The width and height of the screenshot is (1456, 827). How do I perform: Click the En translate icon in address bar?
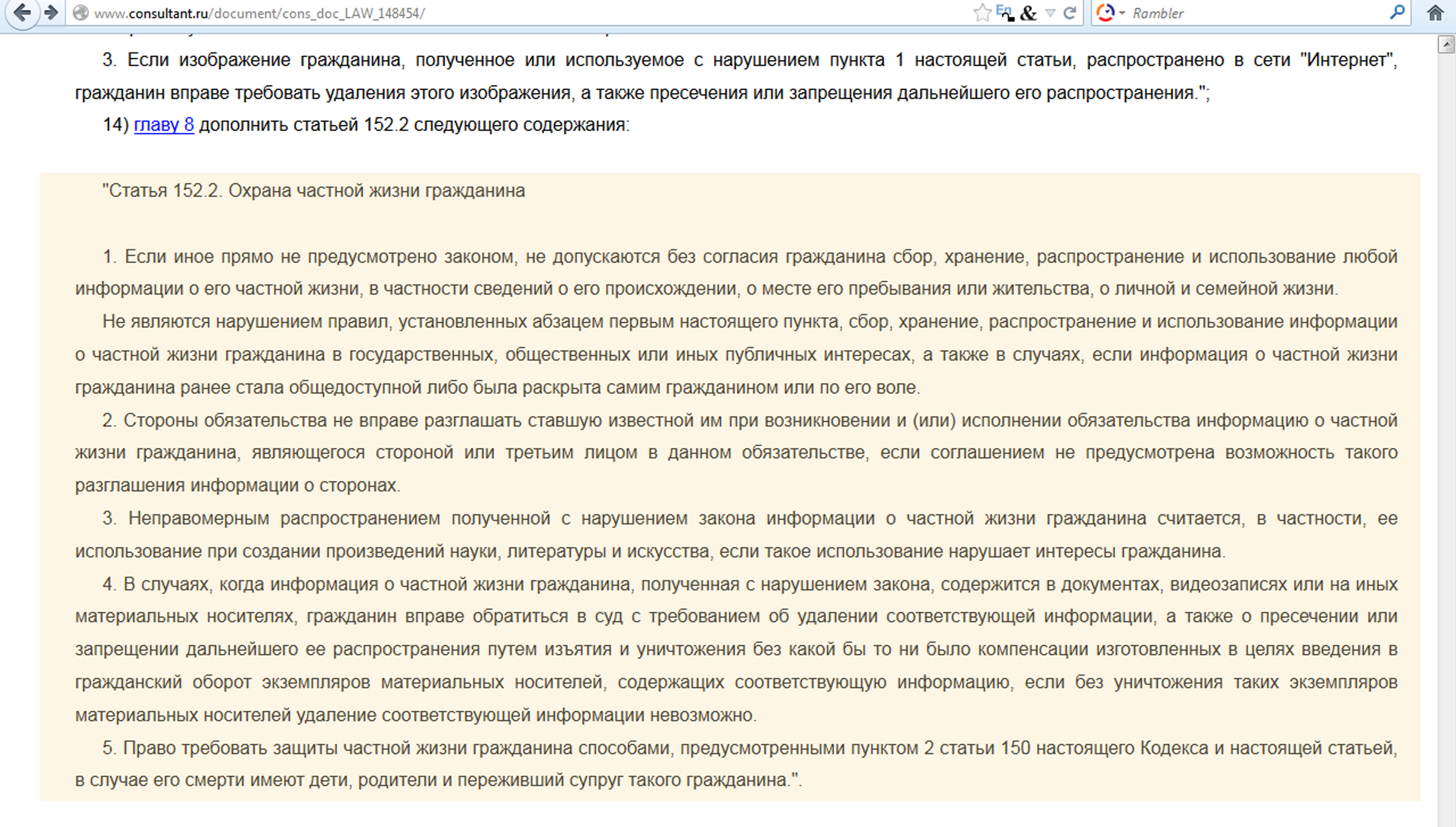1005,12
